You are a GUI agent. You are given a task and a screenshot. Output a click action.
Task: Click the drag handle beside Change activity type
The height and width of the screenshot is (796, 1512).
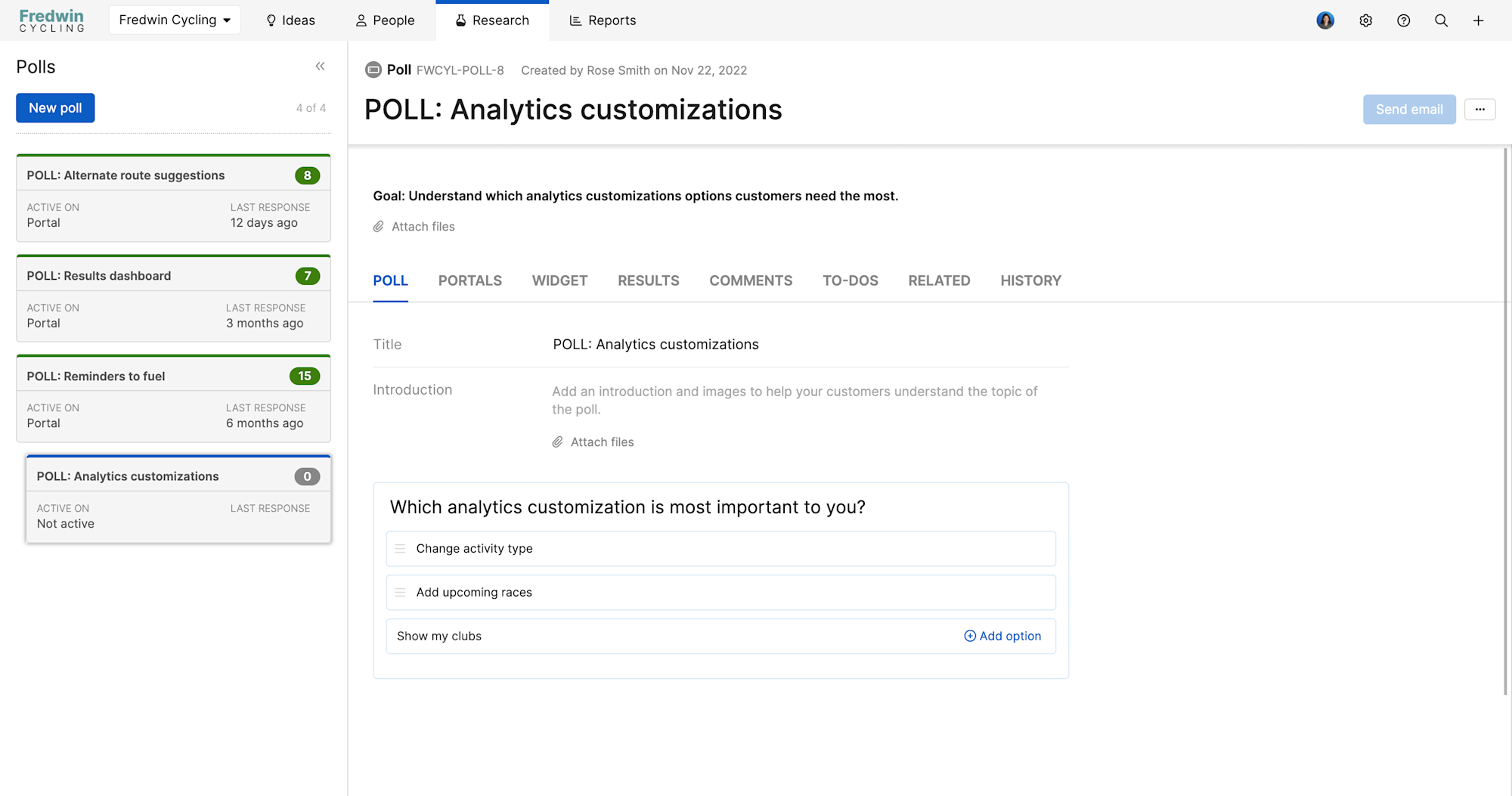(x=401, y=549)
